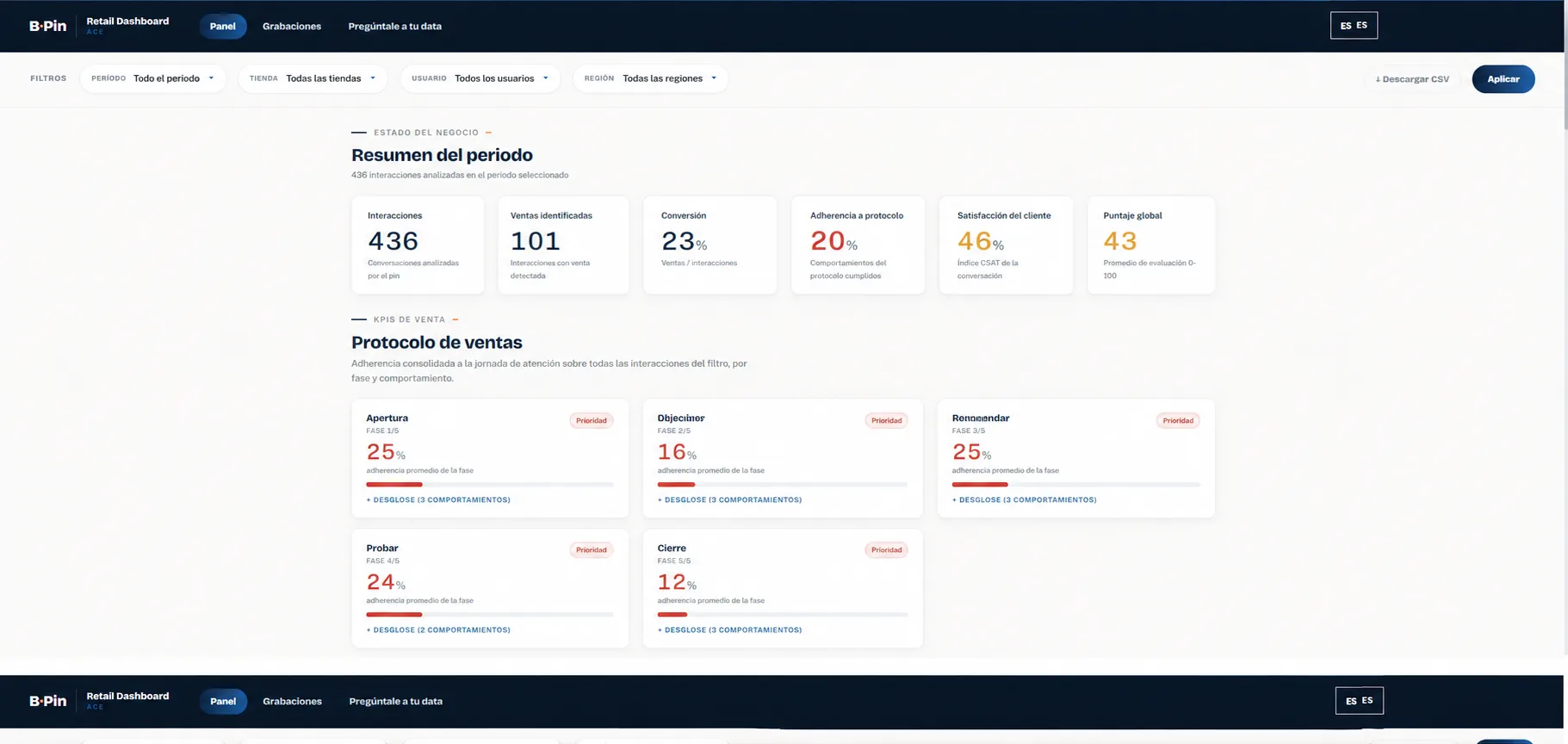Click the Prioridad badge on Apertura card
Image resolution: width=1568 pixels, height=744 pixels.
(x=592, y=420)
